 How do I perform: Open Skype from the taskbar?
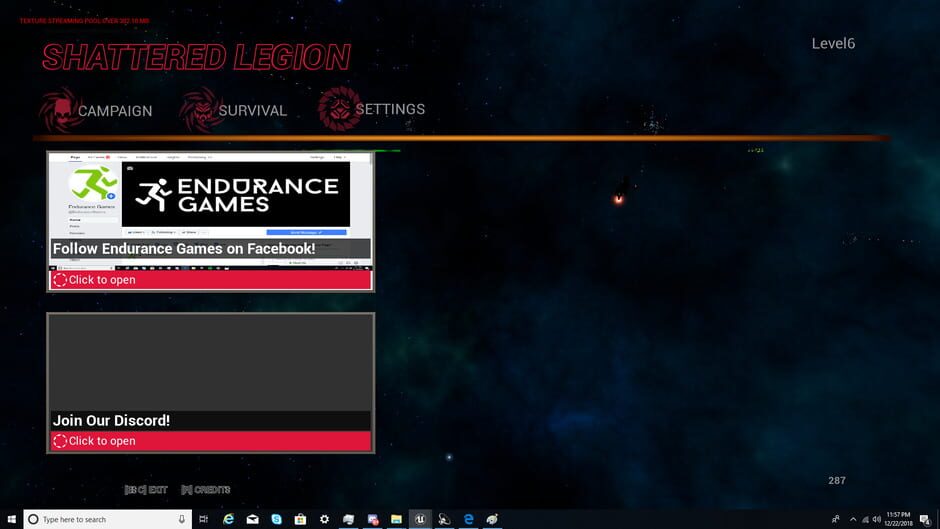coord(276,519)
